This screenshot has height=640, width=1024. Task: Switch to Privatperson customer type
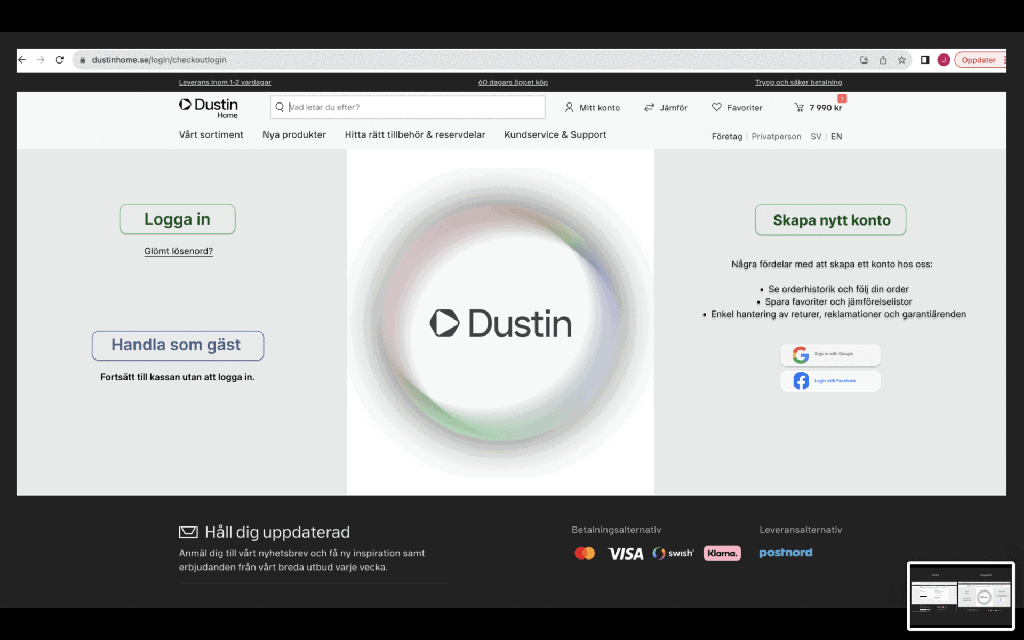coord(776,136)
